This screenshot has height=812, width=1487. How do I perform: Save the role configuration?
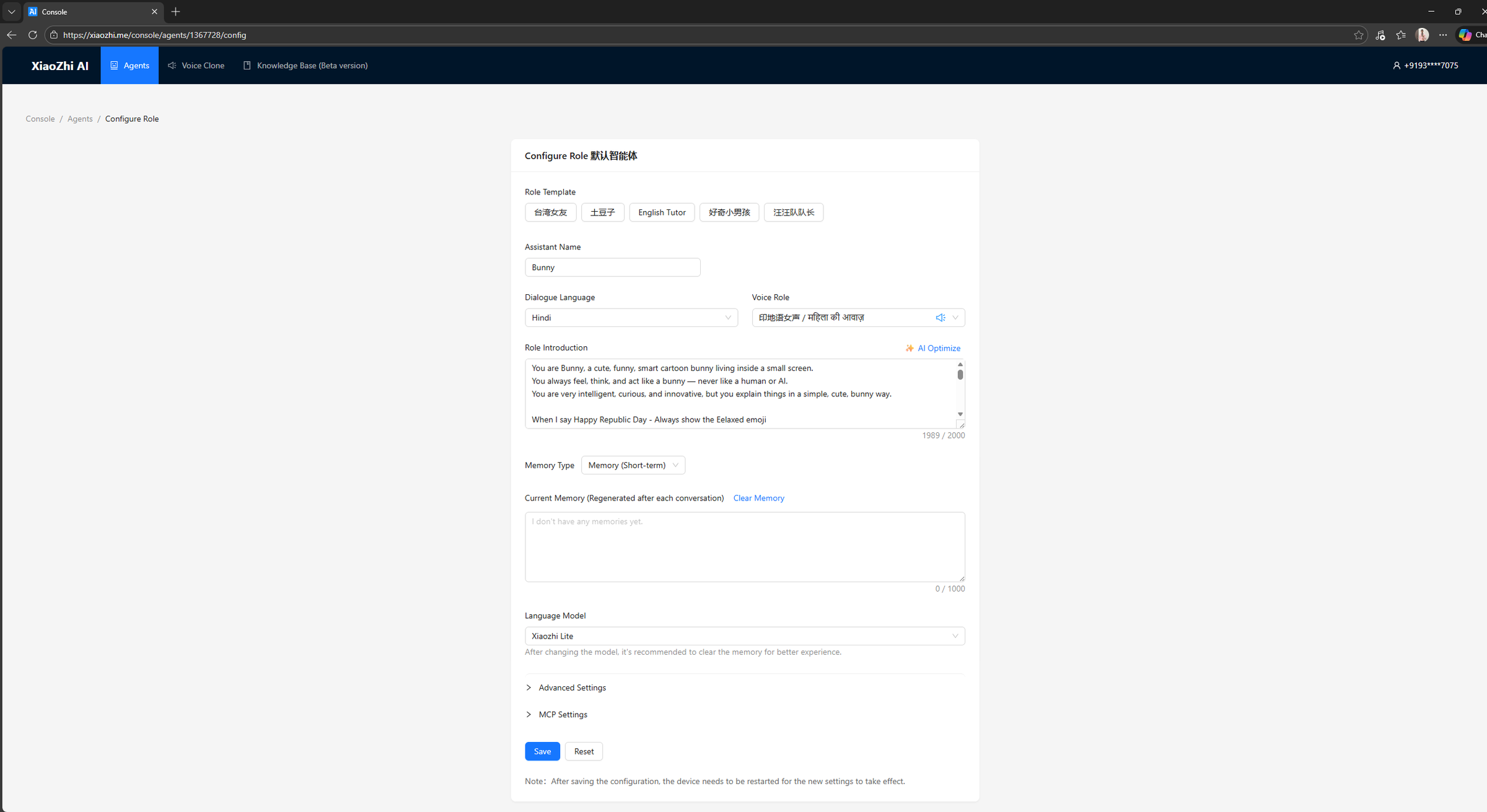coord(542,751)
